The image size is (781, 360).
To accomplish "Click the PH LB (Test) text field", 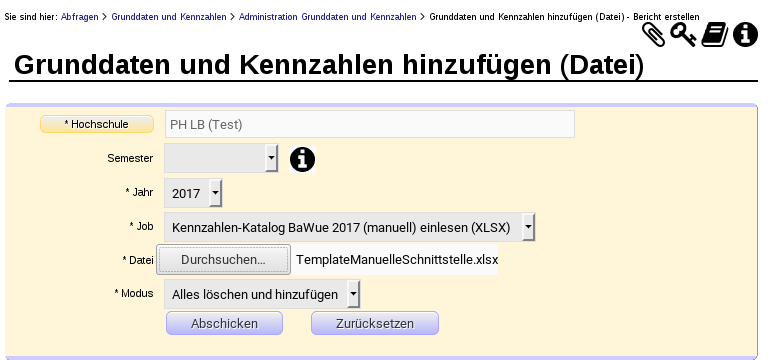I will point(370,124).
